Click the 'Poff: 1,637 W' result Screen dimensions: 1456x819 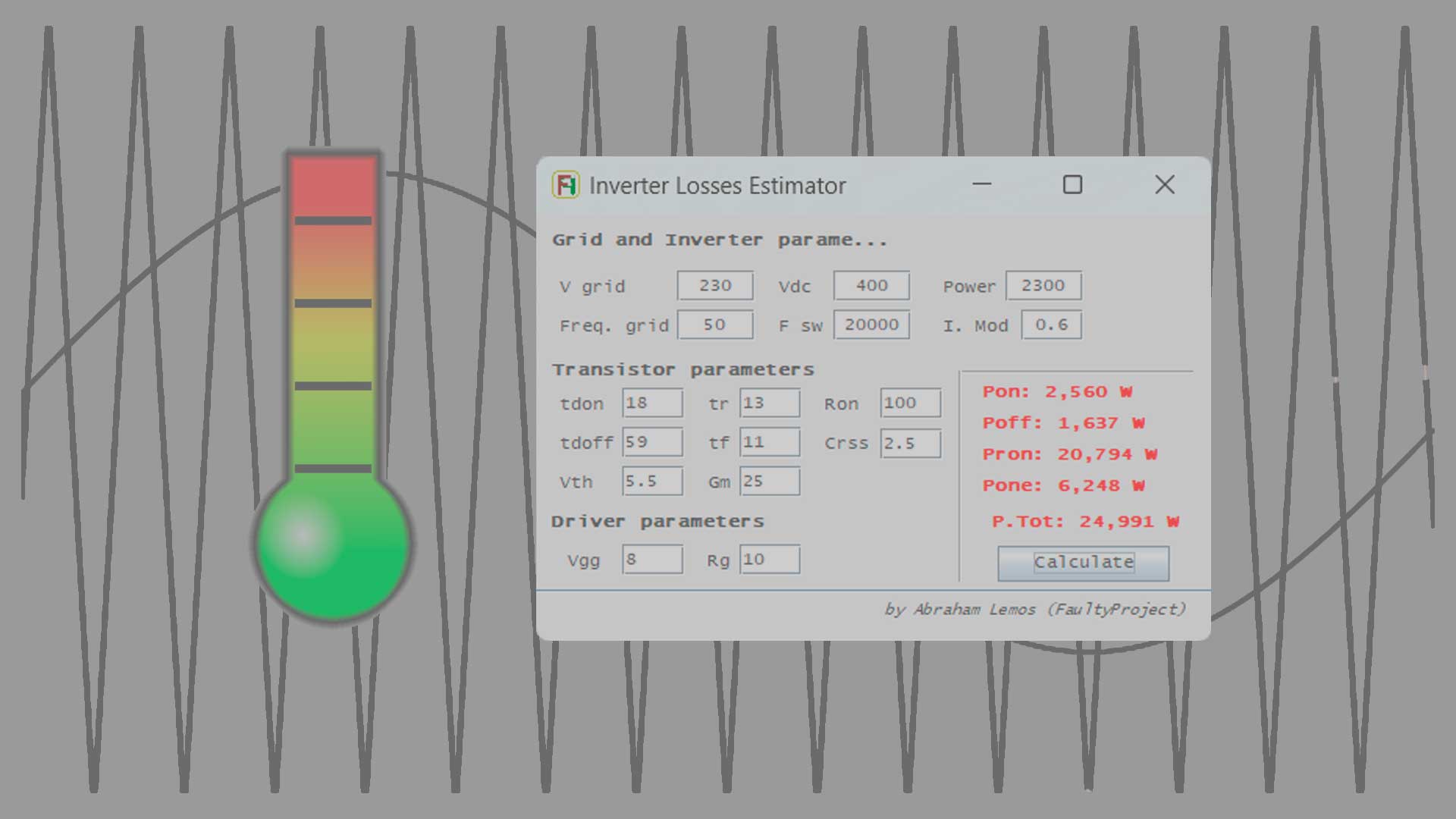pyautogui.click(x=1063, y=423)
